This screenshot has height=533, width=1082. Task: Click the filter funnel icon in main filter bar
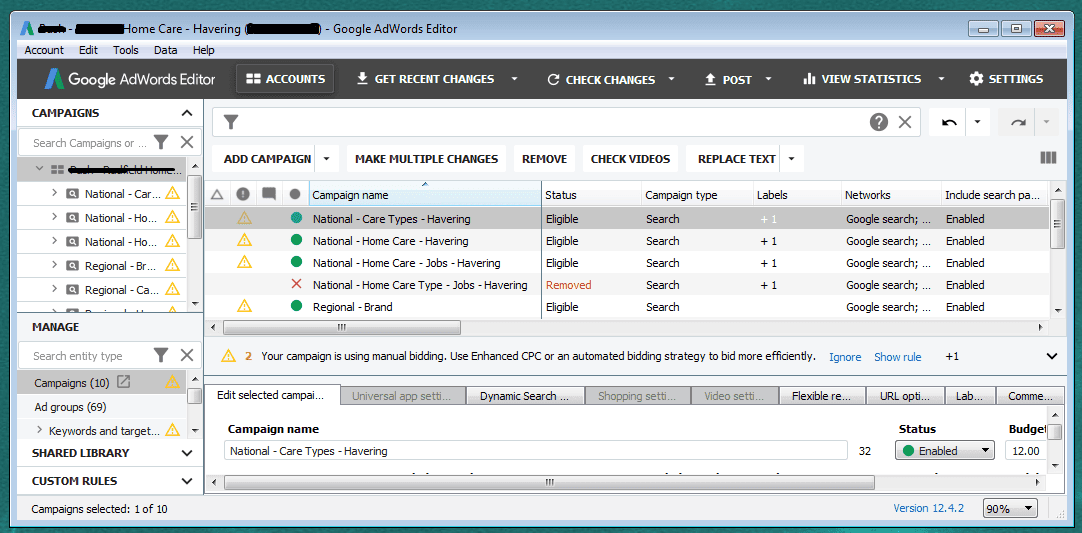click(x=231, y=123)
